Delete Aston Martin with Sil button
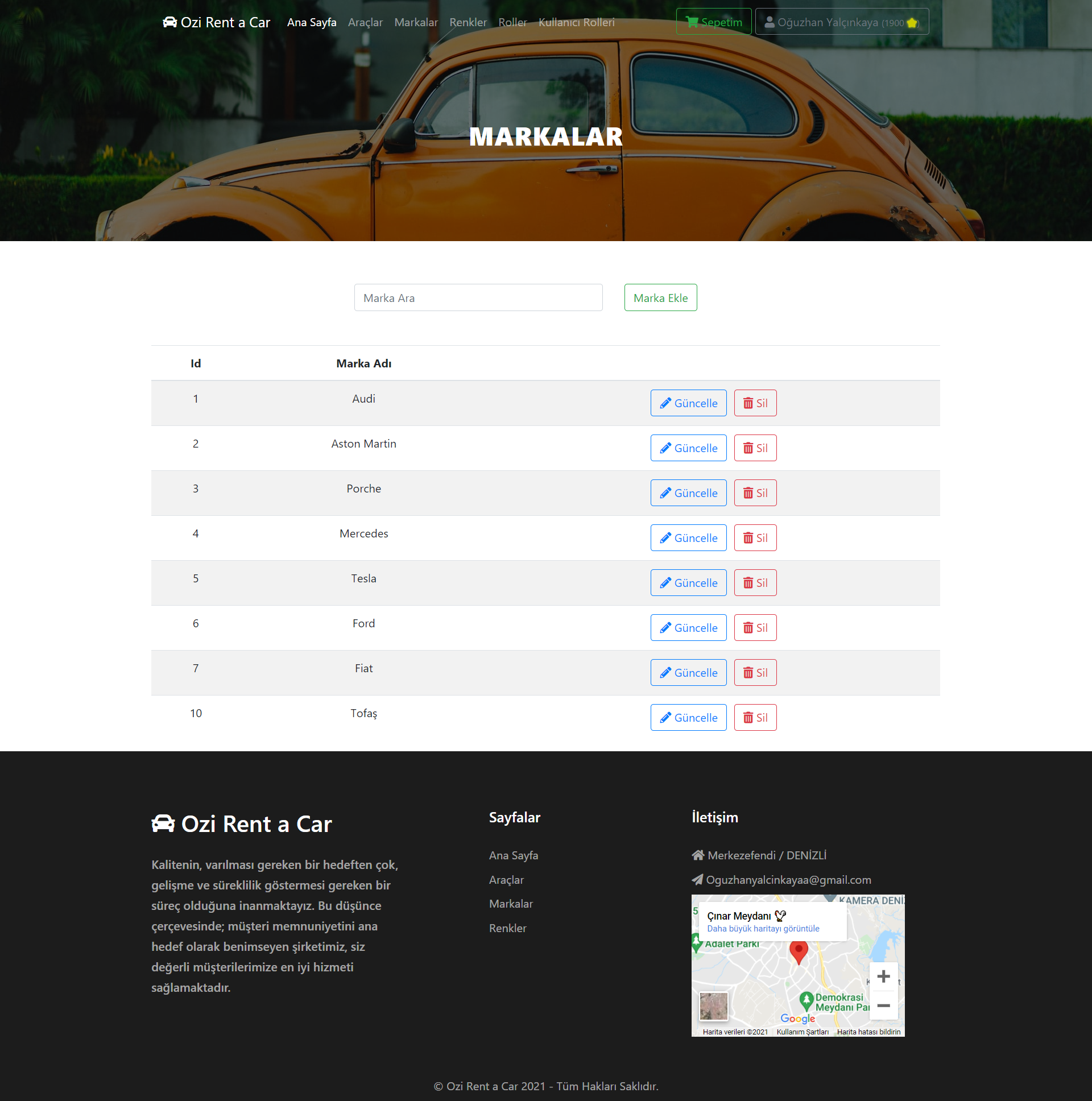This screenshot has height=1101, width=1092. point(755,449)
